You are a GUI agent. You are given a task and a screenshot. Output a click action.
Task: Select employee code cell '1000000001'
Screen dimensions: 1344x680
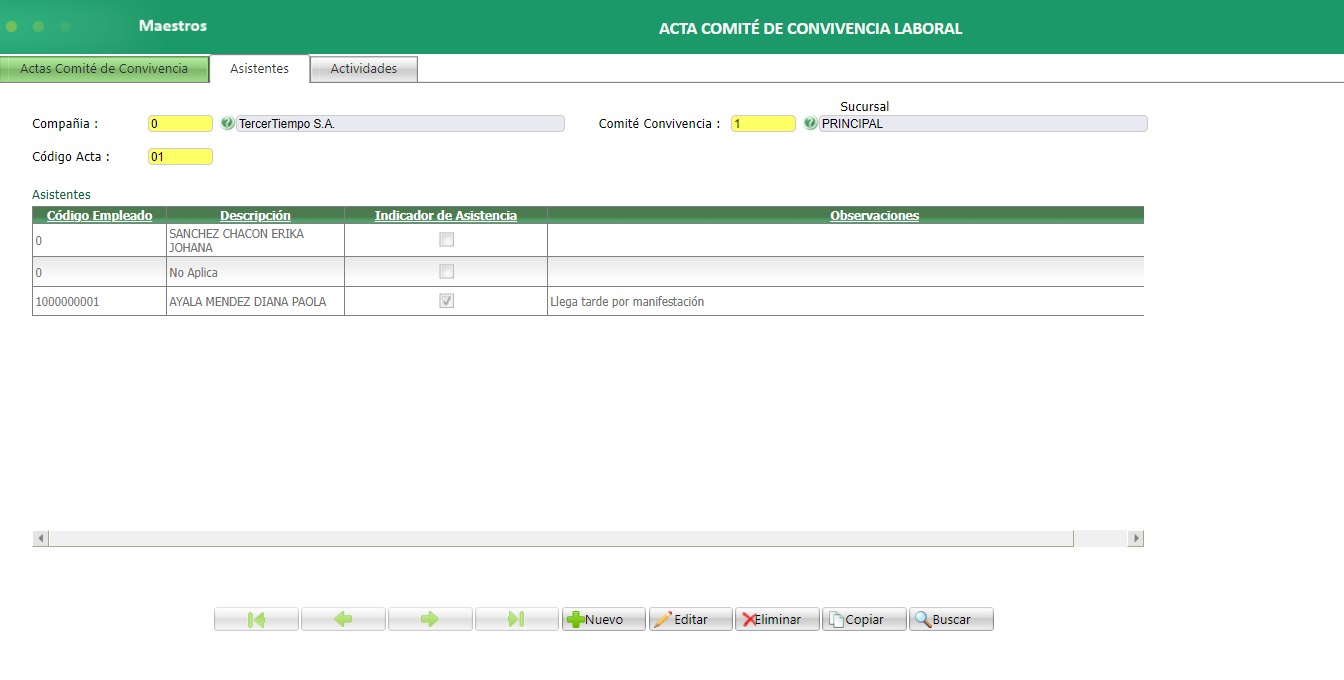pyautogui.click(x=99, y=301)
